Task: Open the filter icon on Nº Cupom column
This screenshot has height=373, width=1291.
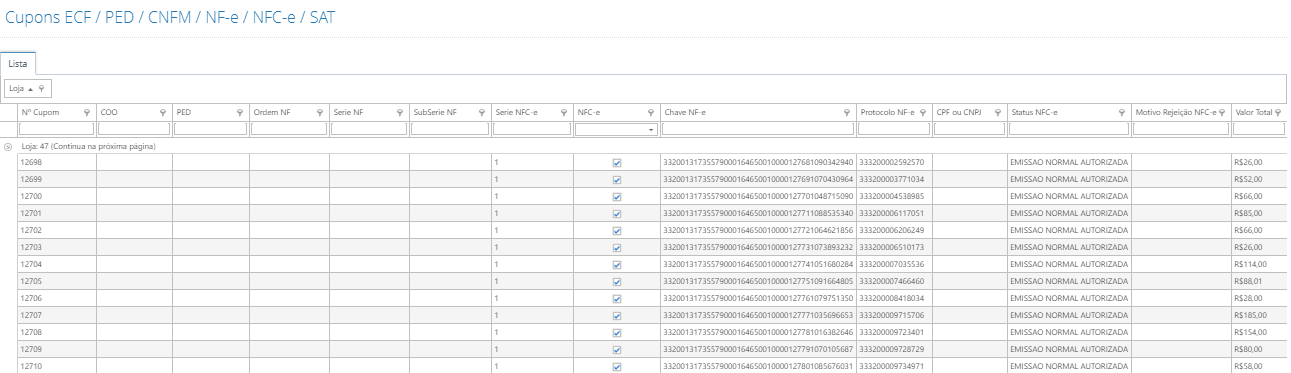Action: click(87, 113)
